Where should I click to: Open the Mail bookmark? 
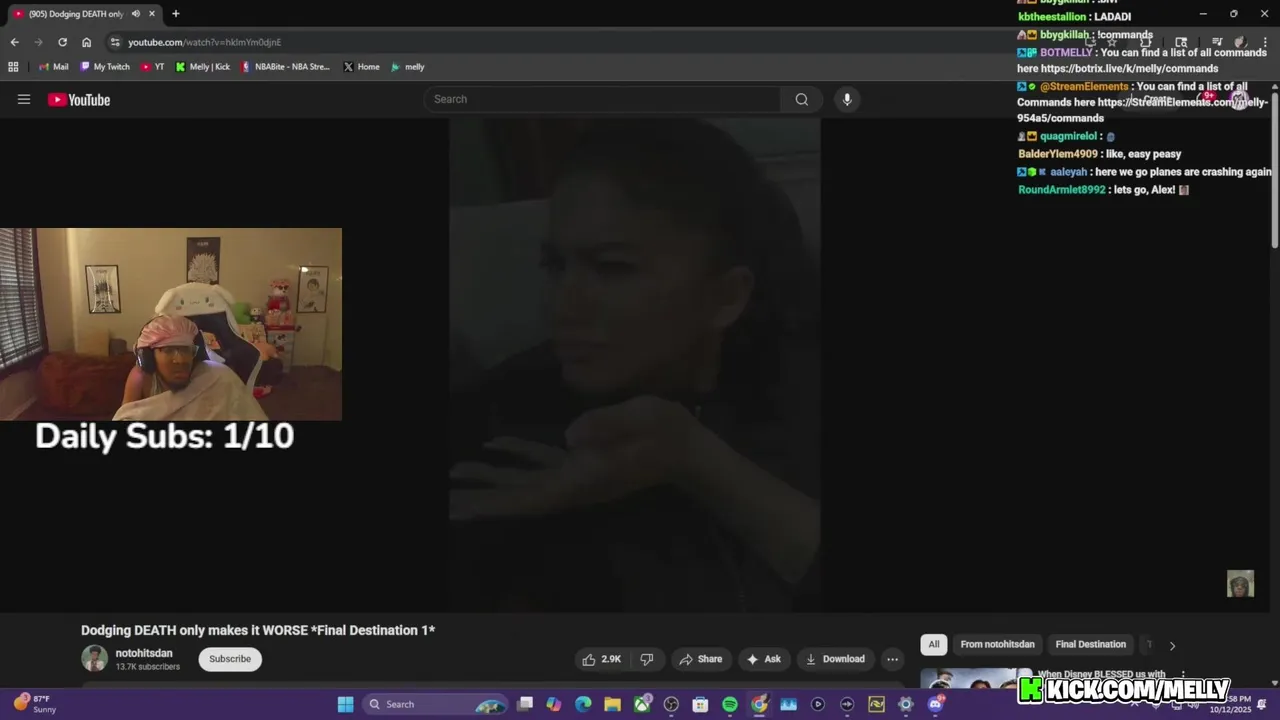(x=53, y=67)
